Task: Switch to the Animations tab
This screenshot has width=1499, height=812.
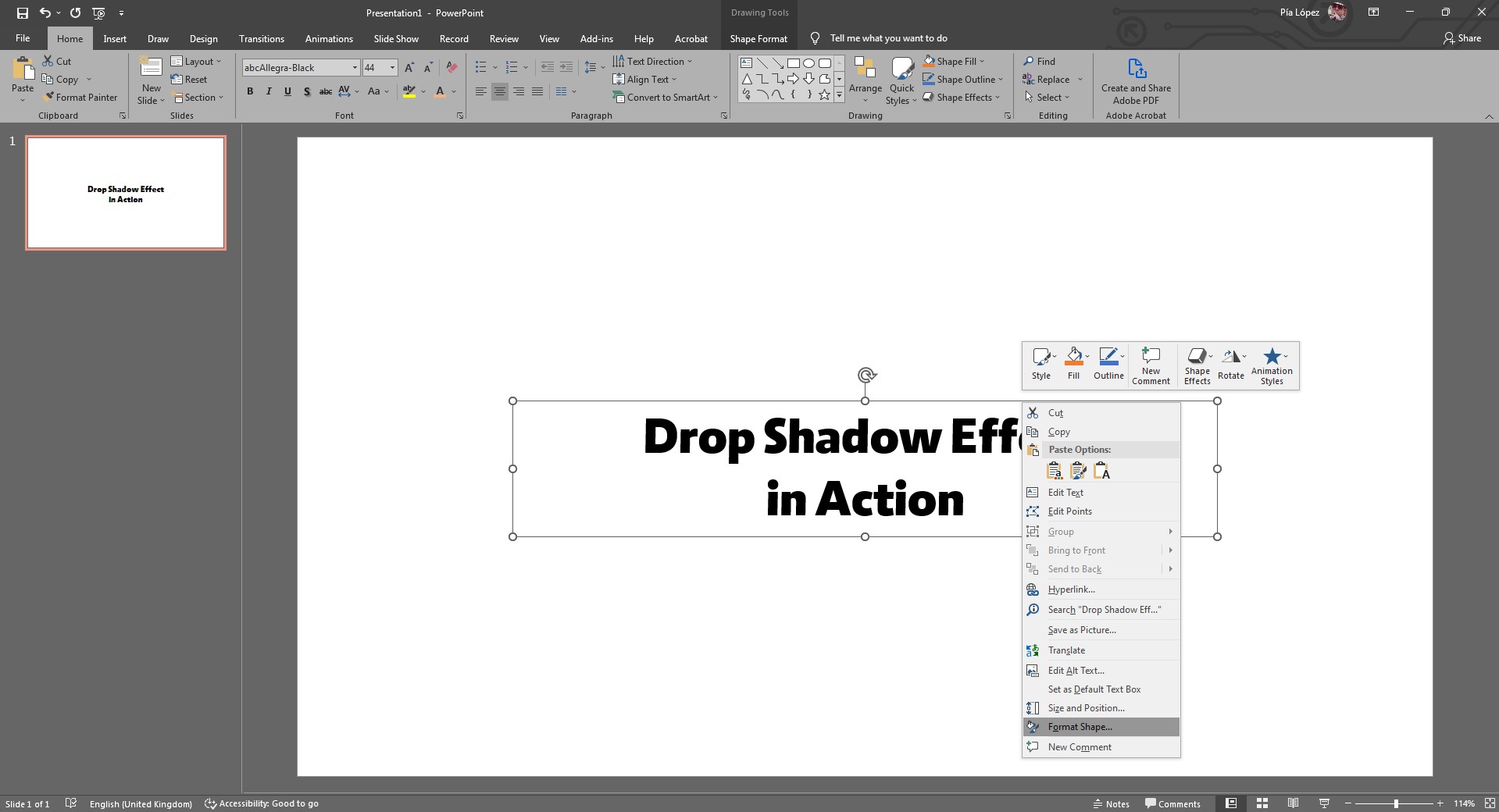Action: coord(329,38)
